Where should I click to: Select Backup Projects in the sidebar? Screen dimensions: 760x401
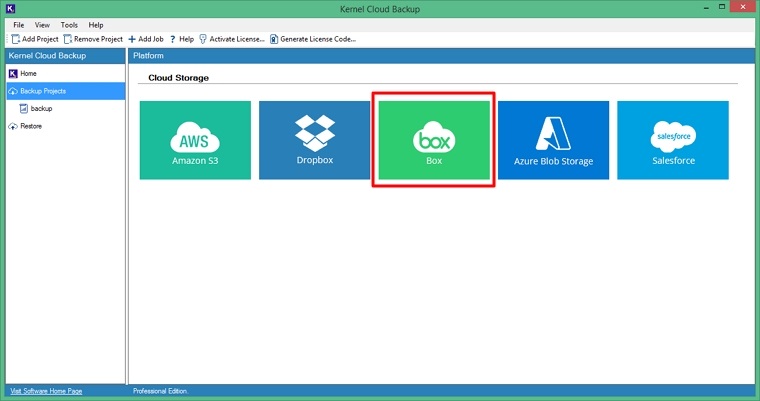click(x=65, y=91)
